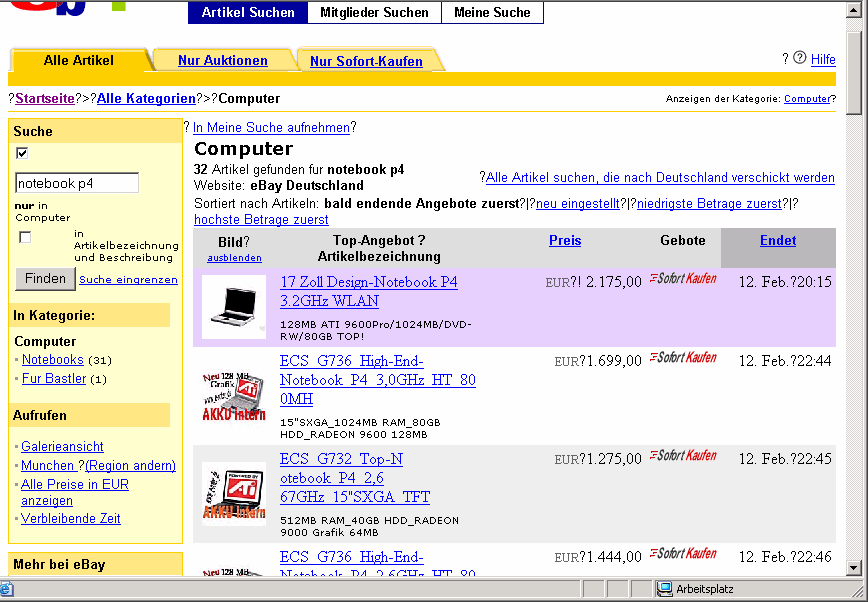Open 17 Zoll Design-Notebook P4 3.2GHz WLAN listing

click(369, 291)
